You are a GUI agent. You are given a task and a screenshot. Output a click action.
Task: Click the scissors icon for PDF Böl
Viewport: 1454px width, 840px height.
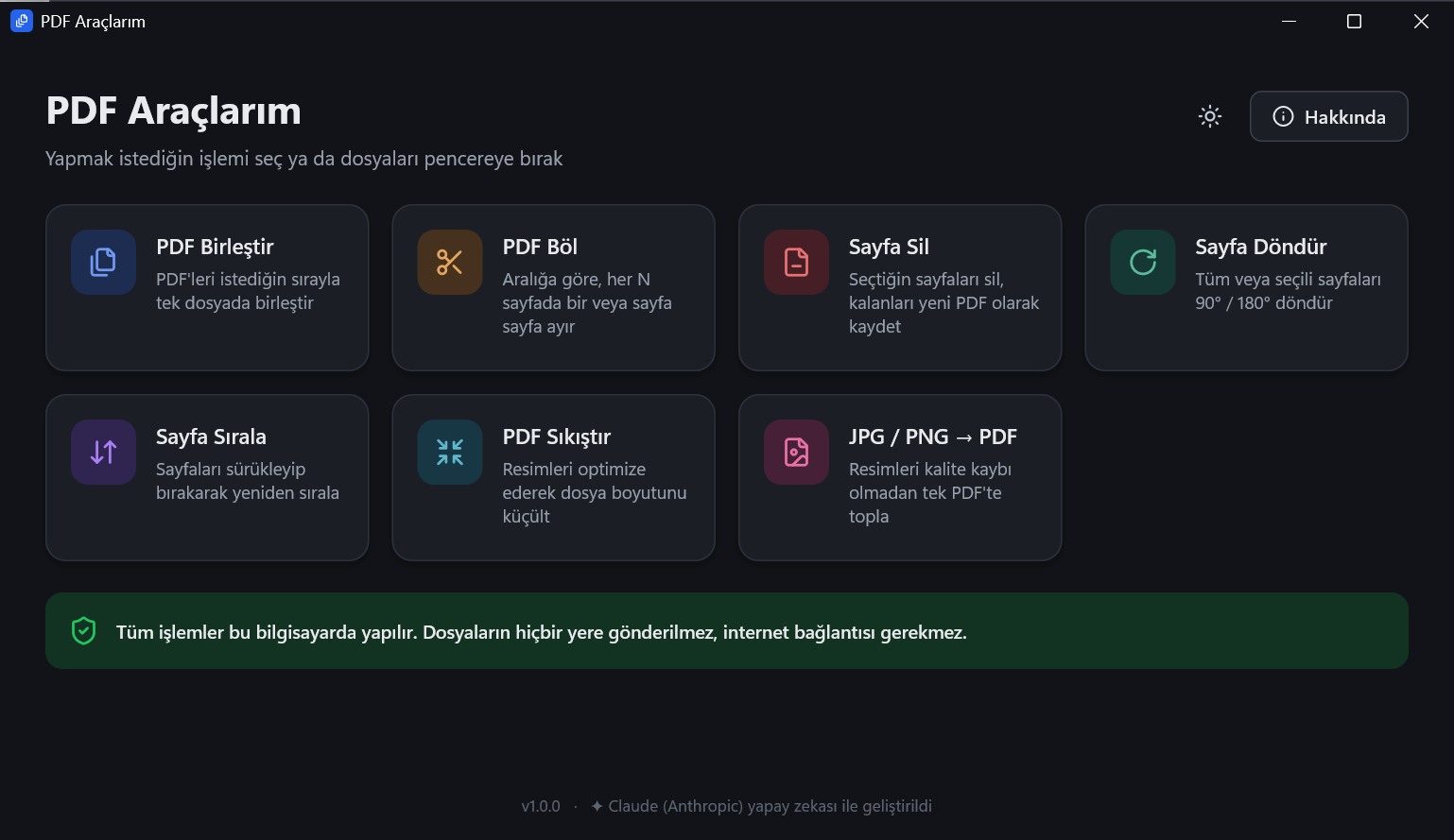450,262
